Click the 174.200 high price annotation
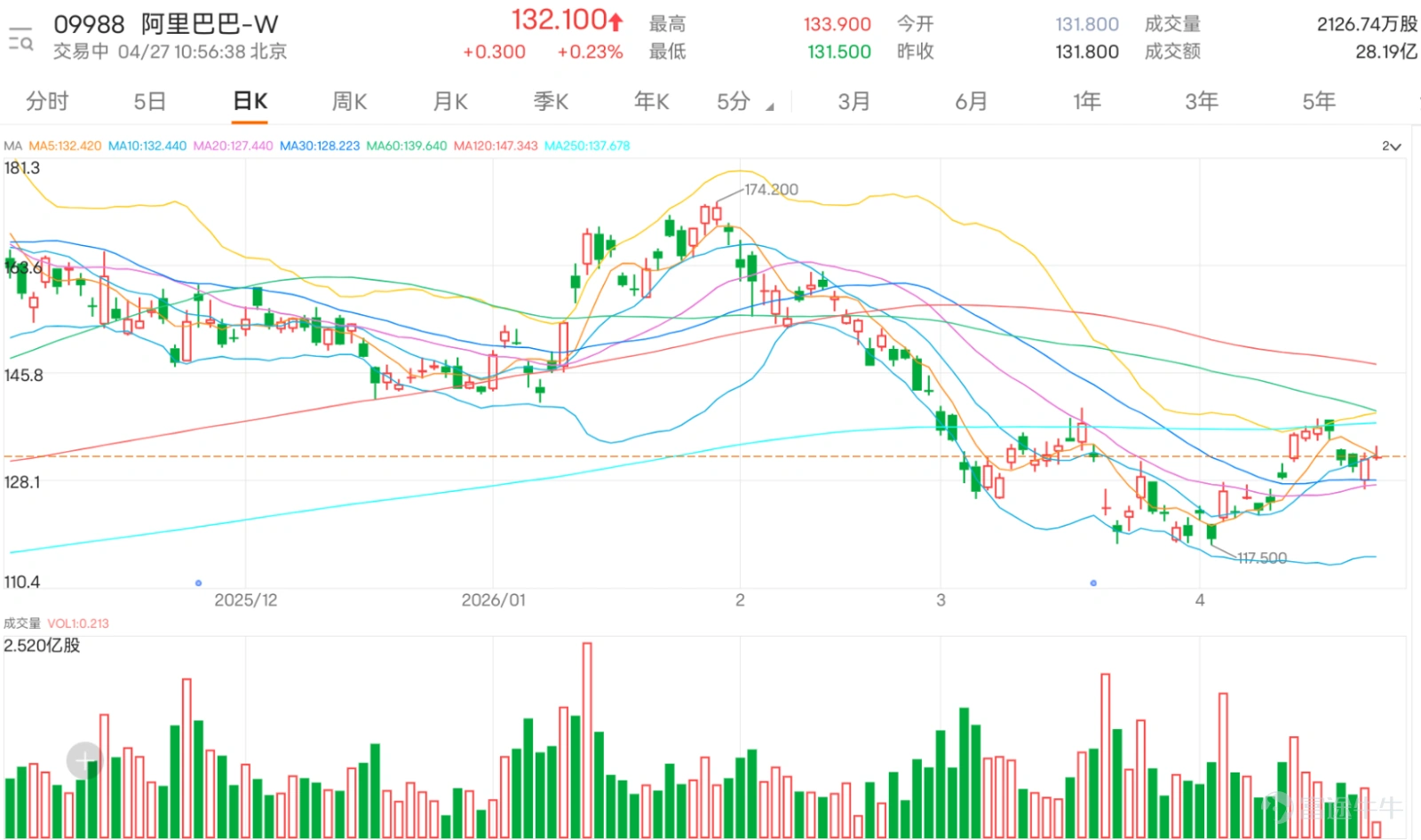 [x=771, y=189]
